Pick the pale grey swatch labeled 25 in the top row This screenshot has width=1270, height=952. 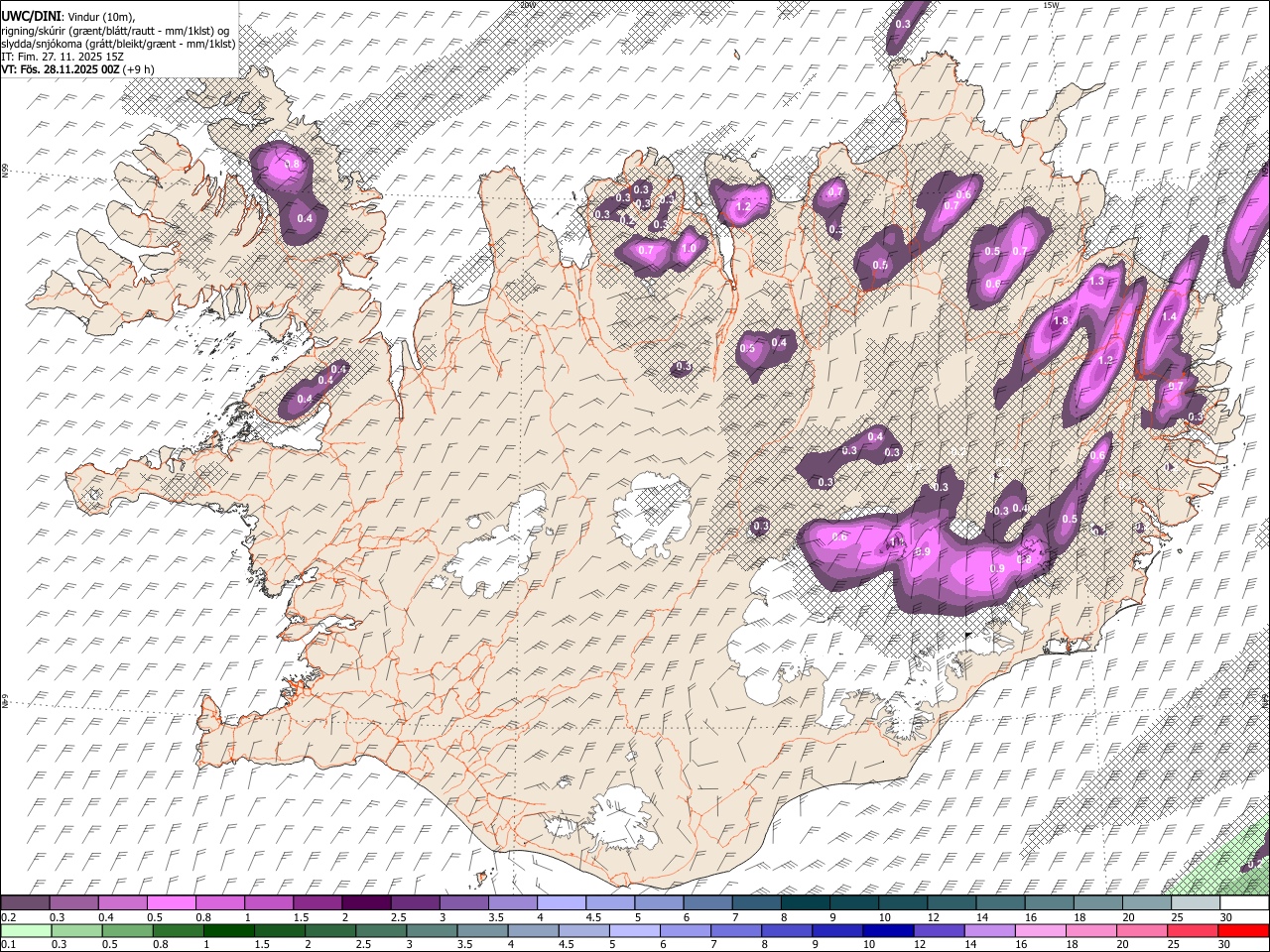[x=1197, y=903]
